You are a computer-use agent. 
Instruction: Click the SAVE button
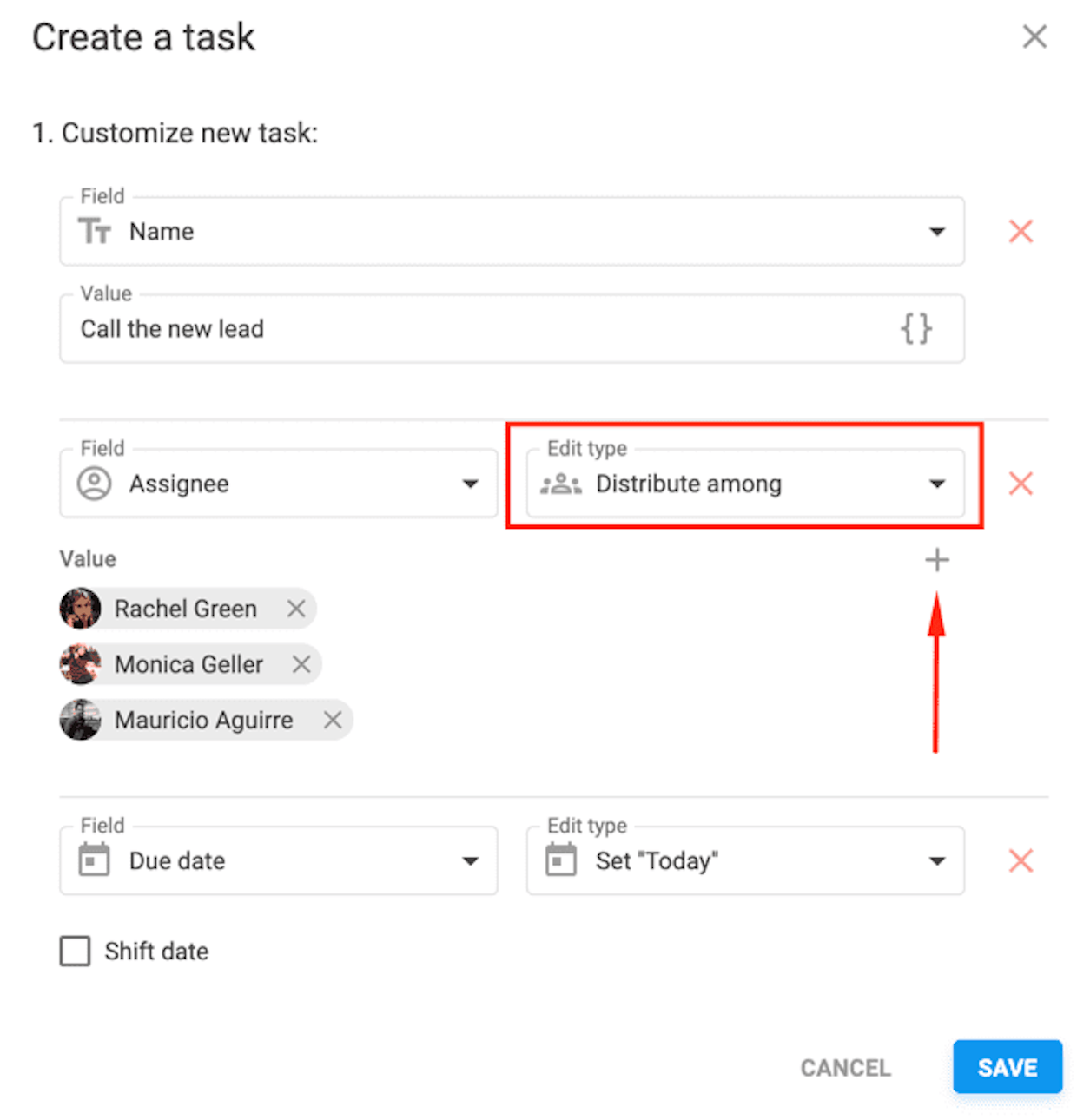1008,1067
